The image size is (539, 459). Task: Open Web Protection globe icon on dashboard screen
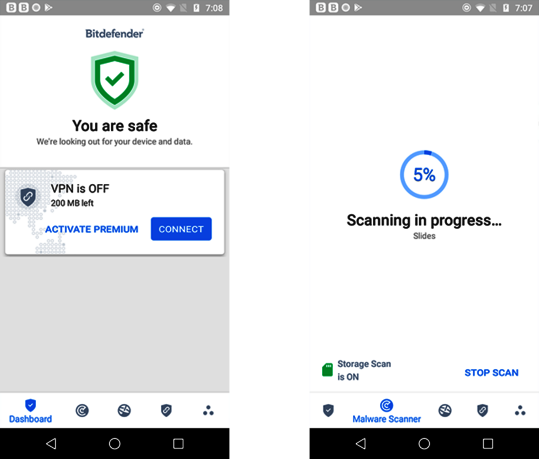pyautogui.click(x=124, y=410)
